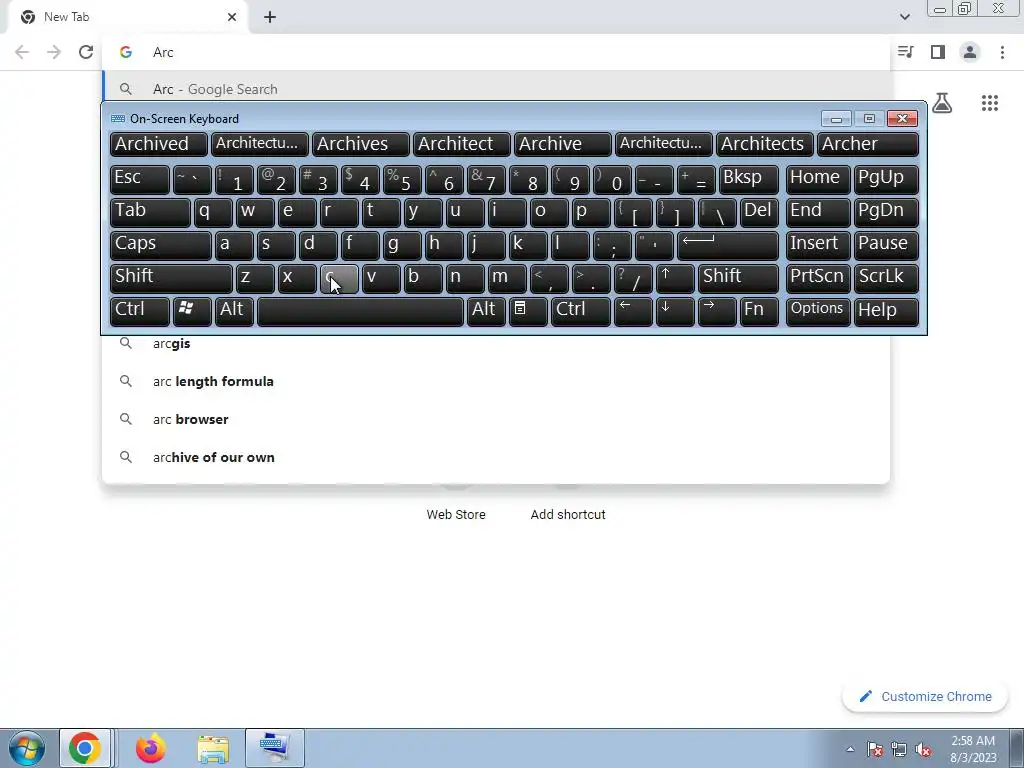Image resolution: width=1024 pixels, height=768 pixels.
Task: Choose the Archer word prediction
Action: point(868,144)
